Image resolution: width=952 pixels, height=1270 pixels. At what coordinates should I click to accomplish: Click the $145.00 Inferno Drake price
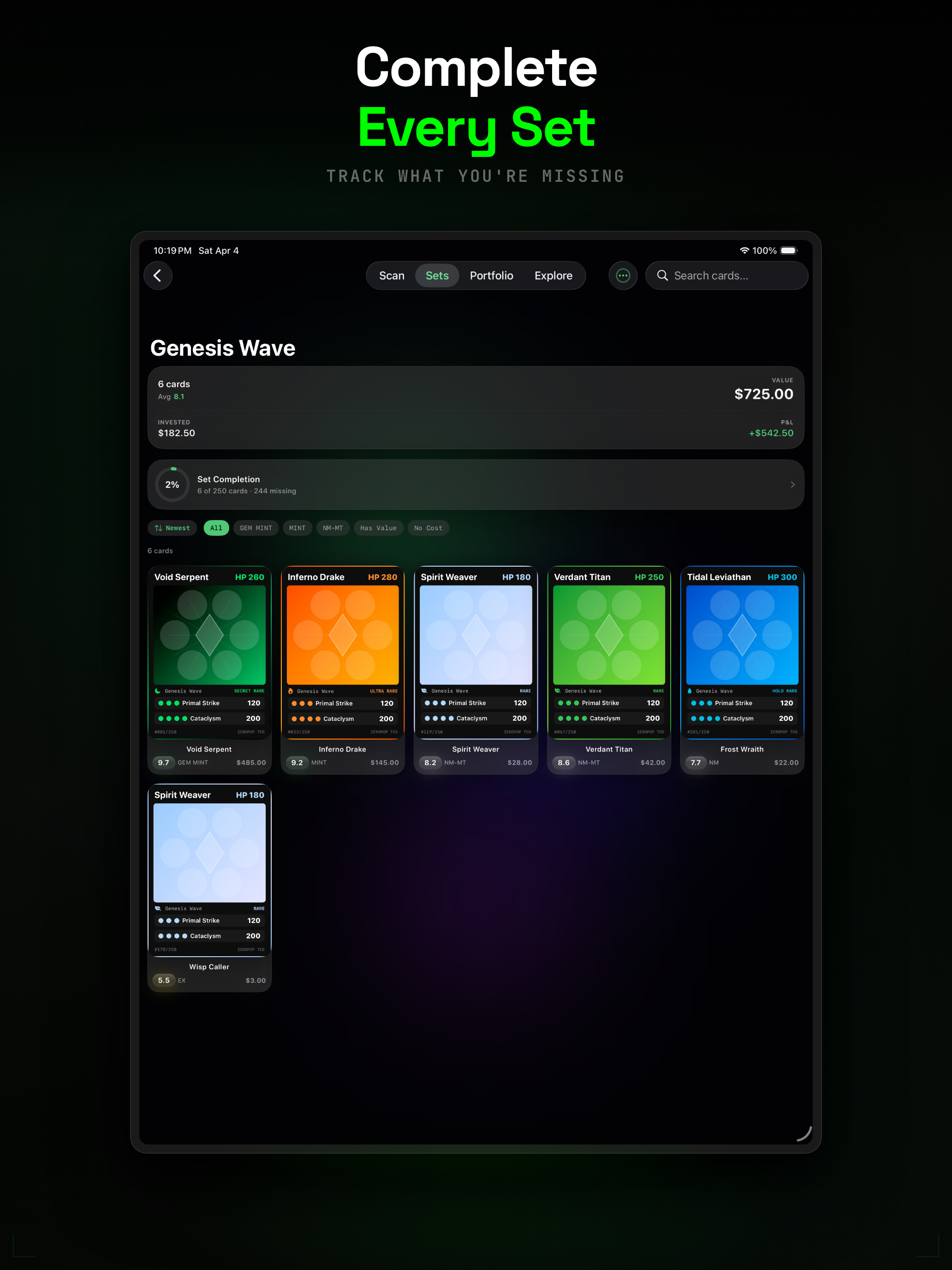[x=385, y=762]
